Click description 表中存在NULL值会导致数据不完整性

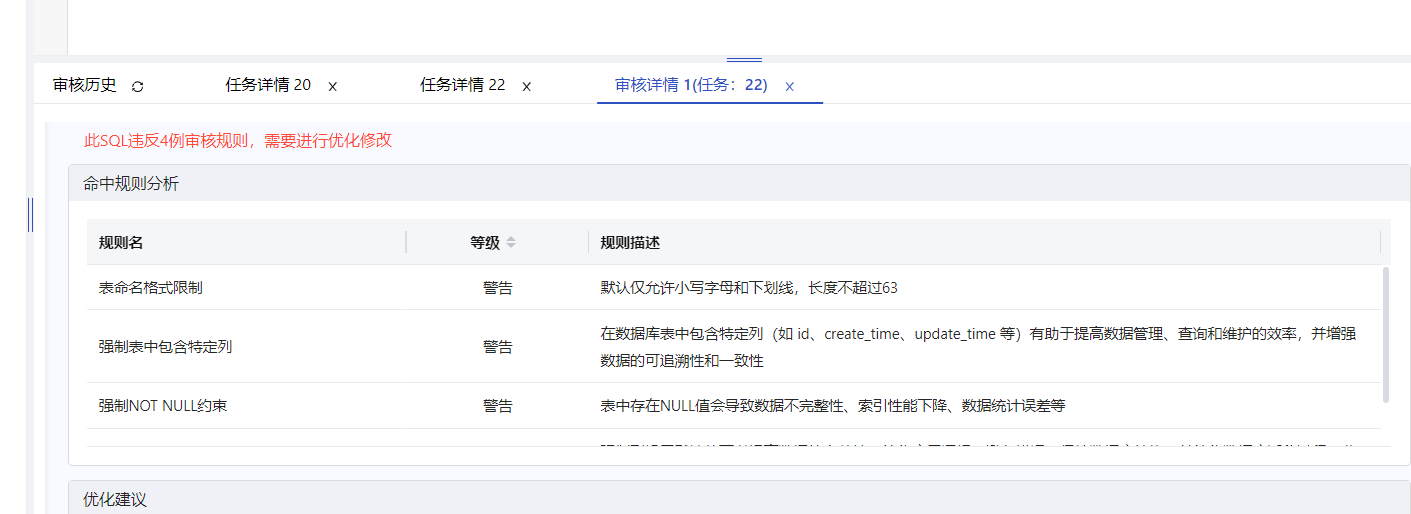[x=833, y=406]
